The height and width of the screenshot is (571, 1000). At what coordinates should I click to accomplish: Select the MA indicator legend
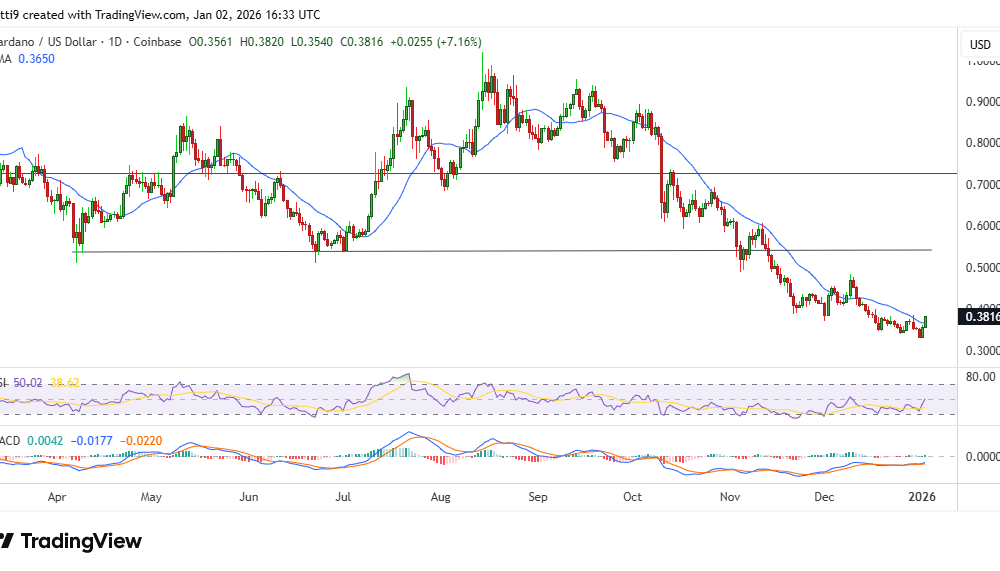[x=8, y=59]
